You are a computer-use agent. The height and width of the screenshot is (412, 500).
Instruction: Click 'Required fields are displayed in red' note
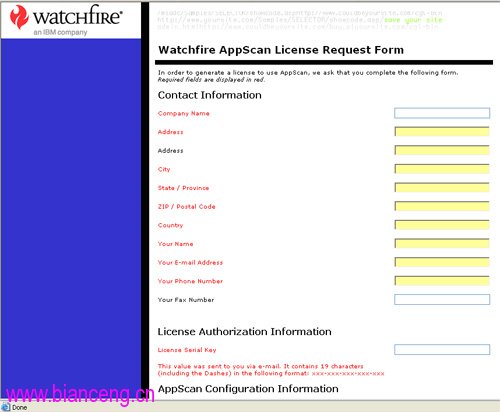pyautogui.click(x=211, y=80)
